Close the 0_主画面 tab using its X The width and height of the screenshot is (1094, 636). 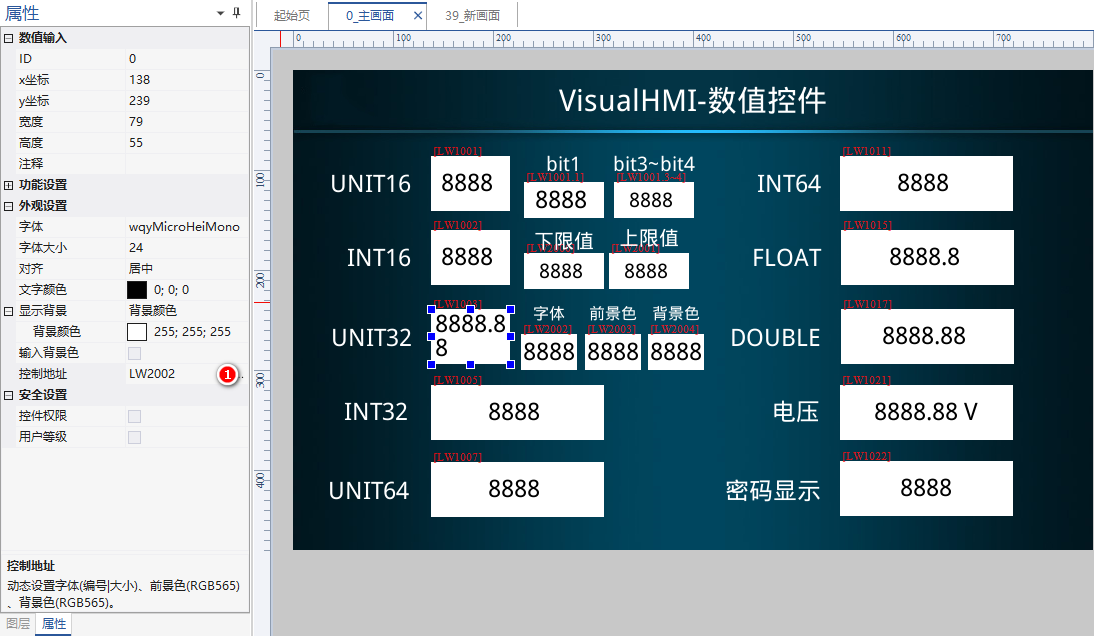click(x=417, y=16)
